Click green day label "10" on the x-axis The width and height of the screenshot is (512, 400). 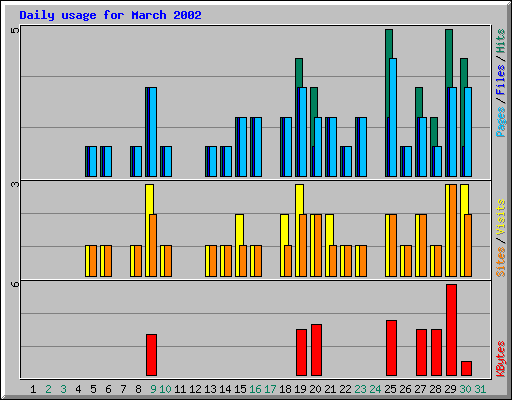[x=165, y=389]
